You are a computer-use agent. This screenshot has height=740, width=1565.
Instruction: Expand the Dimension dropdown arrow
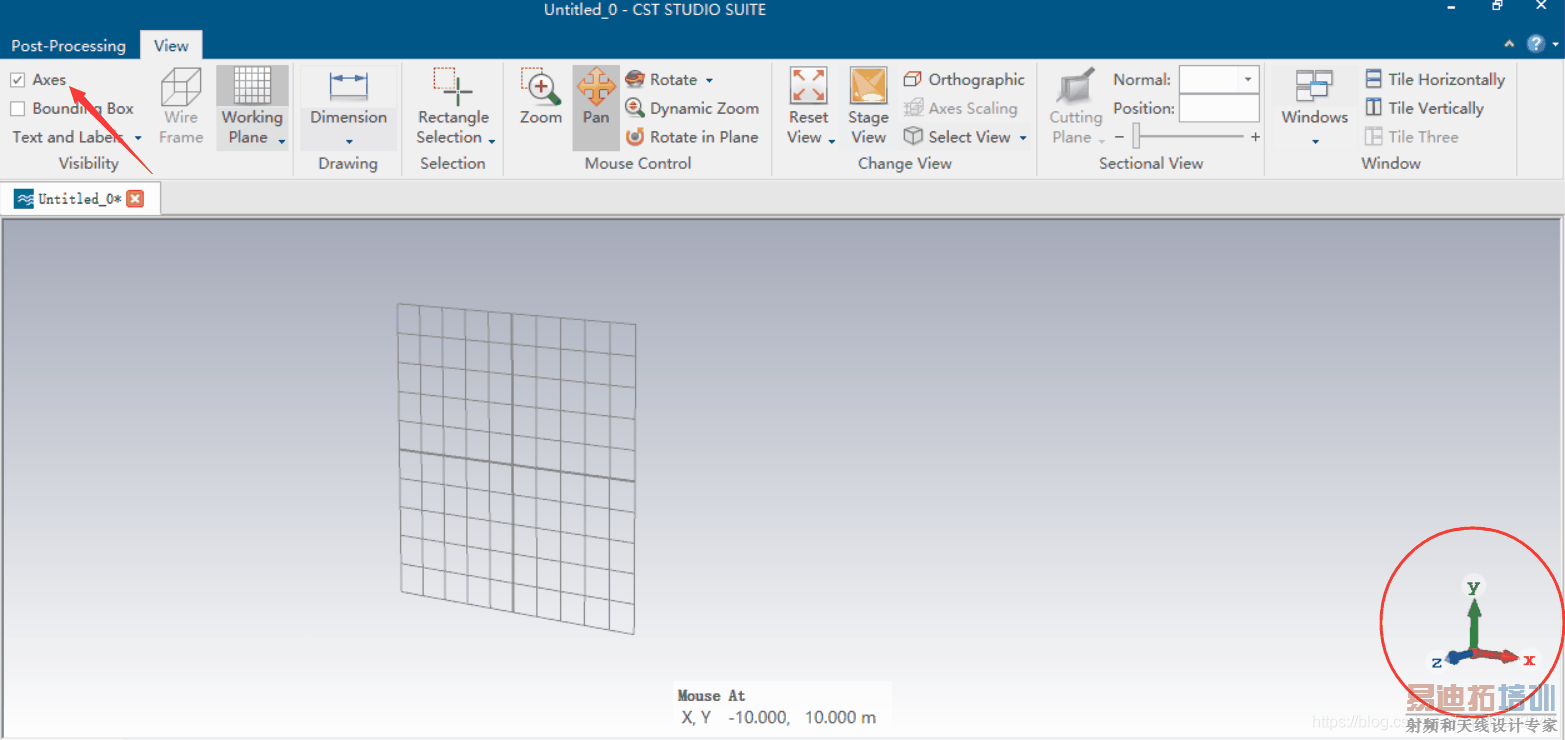[x=349, y=142]
